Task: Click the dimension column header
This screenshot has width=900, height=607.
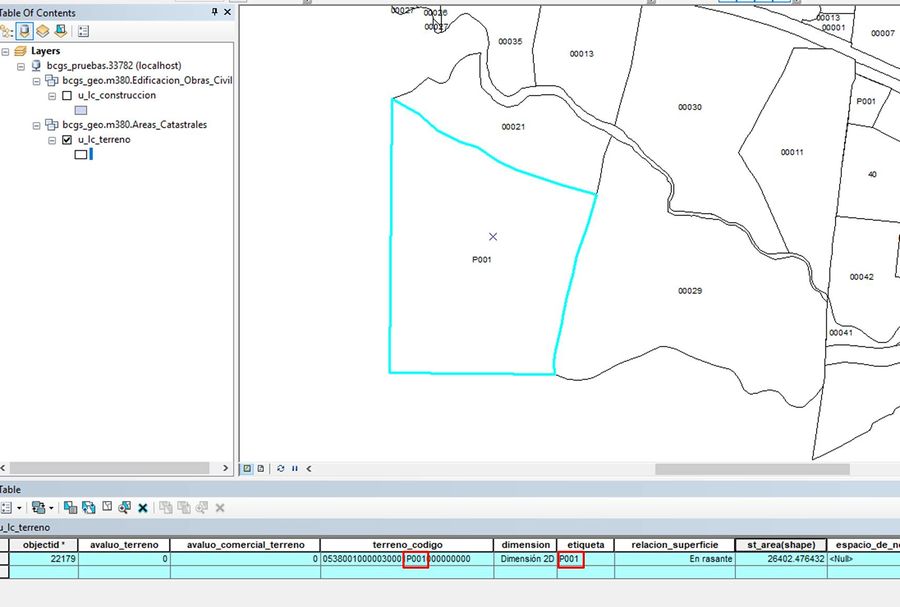Action: pos(525,544)
